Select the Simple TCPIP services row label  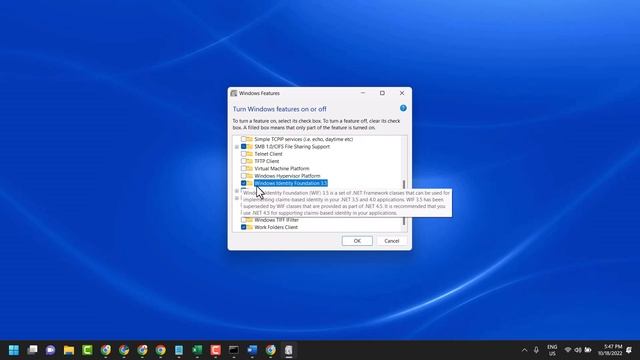304,139
